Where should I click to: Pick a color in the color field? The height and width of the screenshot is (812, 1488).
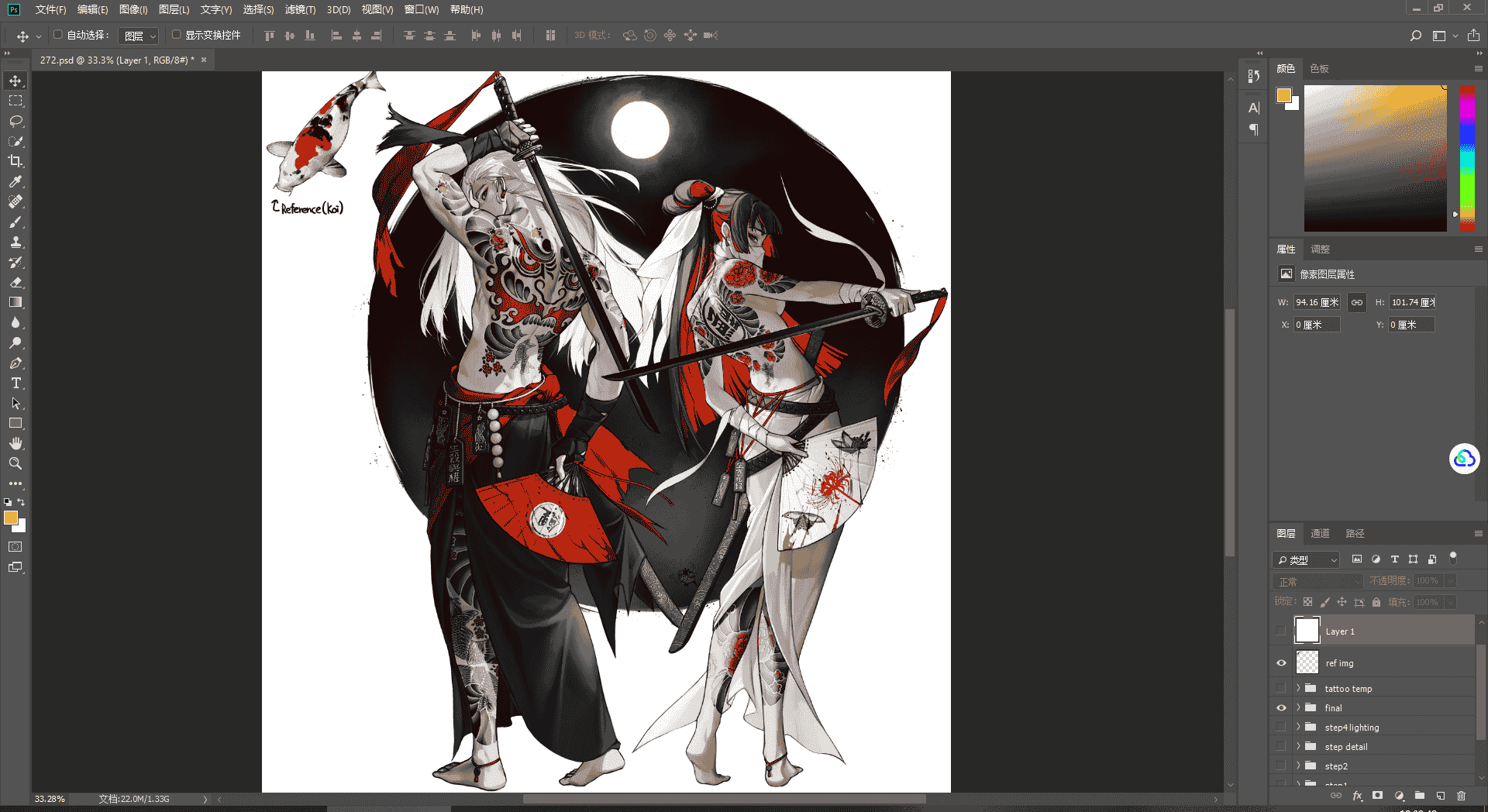tap(1376, 158)
